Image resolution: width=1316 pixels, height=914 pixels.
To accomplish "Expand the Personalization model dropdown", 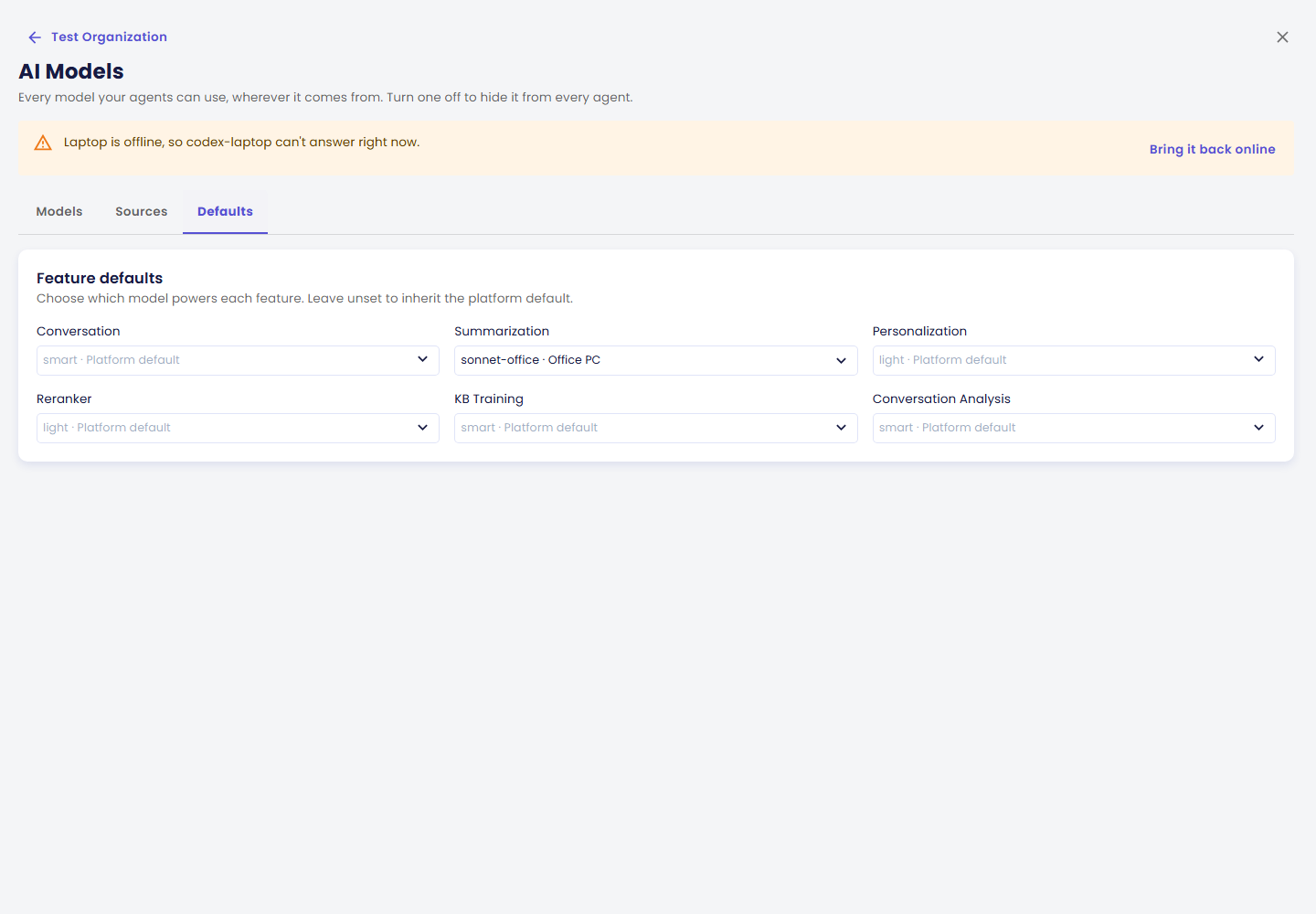I will [1074, 360].
